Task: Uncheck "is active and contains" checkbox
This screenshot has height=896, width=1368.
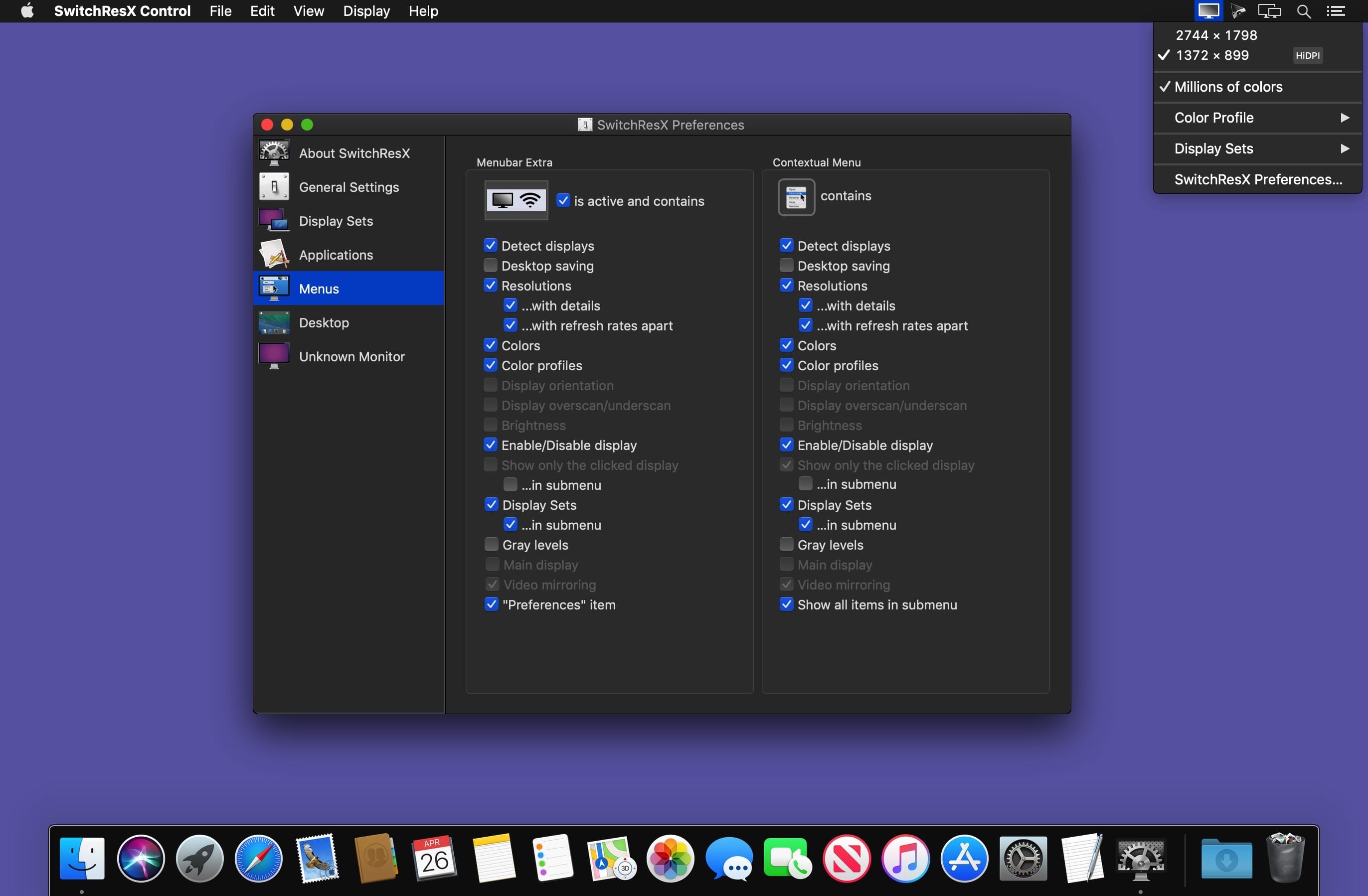Action: pyautogui.click(x=563, y=201)
